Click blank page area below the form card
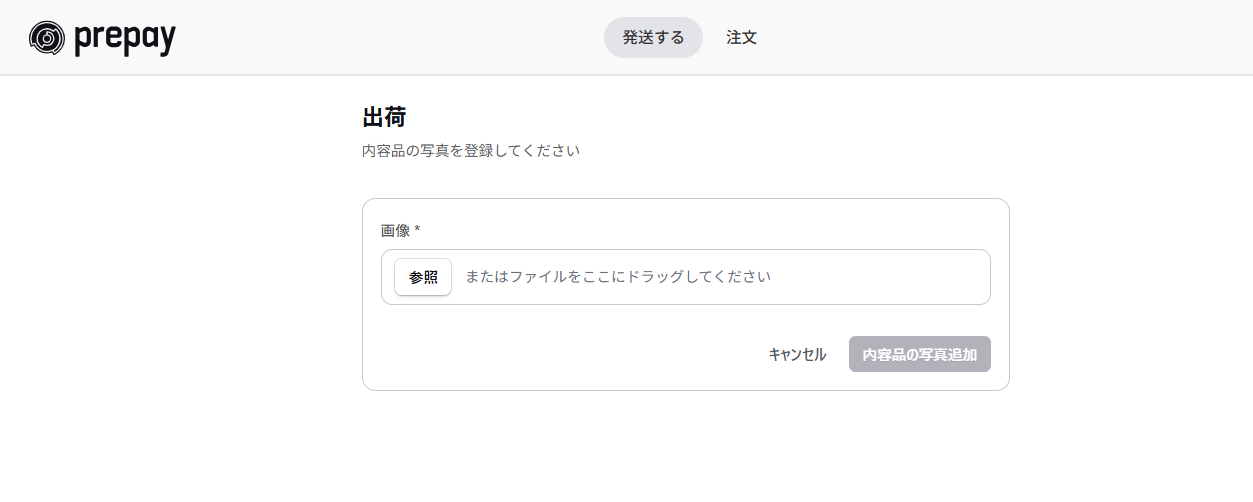This screenshot has height=502, width=1253. pos(686,447)
